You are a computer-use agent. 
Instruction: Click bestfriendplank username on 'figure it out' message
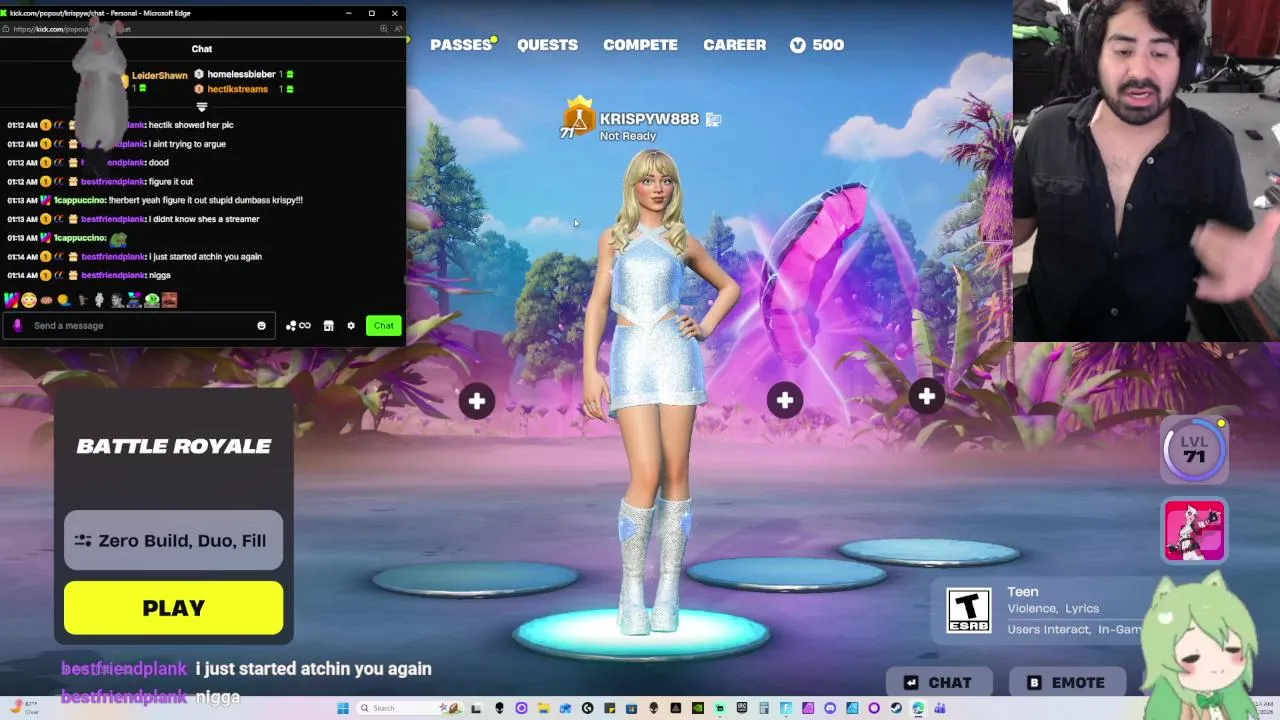pyautogui.click(x=113, y=181)
